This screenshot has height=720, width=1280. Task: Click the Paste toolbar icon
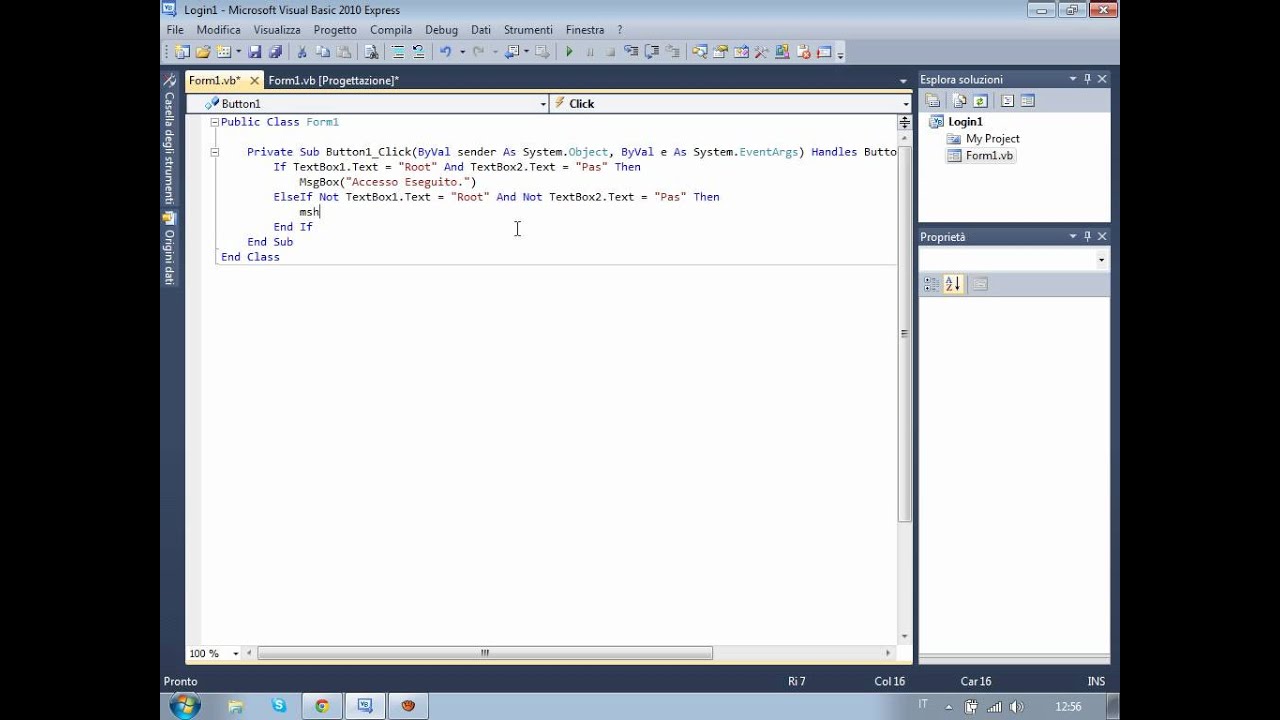click(343, 52)
